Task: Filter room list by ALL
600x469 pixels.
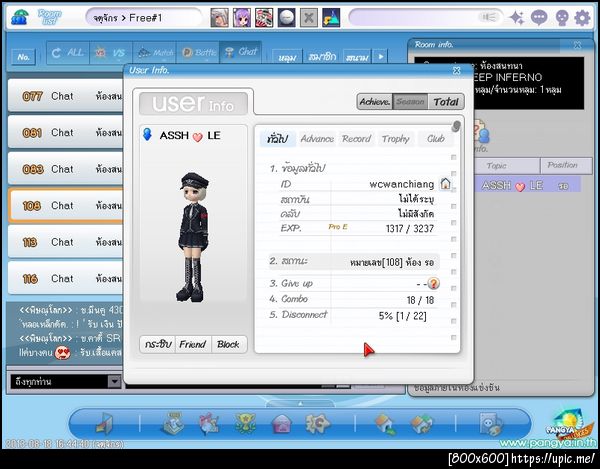Action: click(68, 52)
